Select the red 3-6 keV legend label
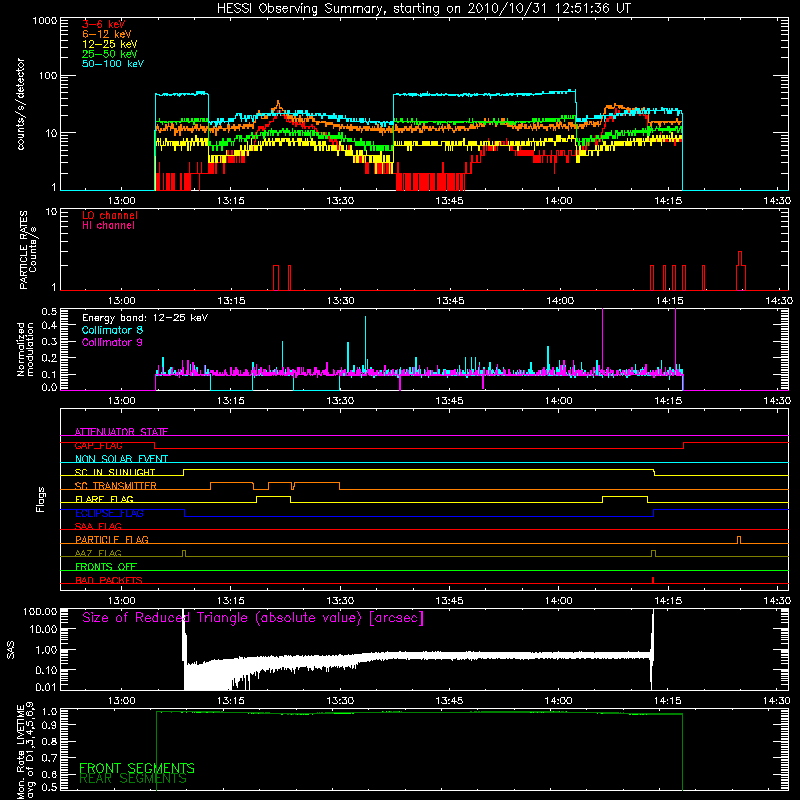This screenshot has width=800, height=800. tap(104, 24)
